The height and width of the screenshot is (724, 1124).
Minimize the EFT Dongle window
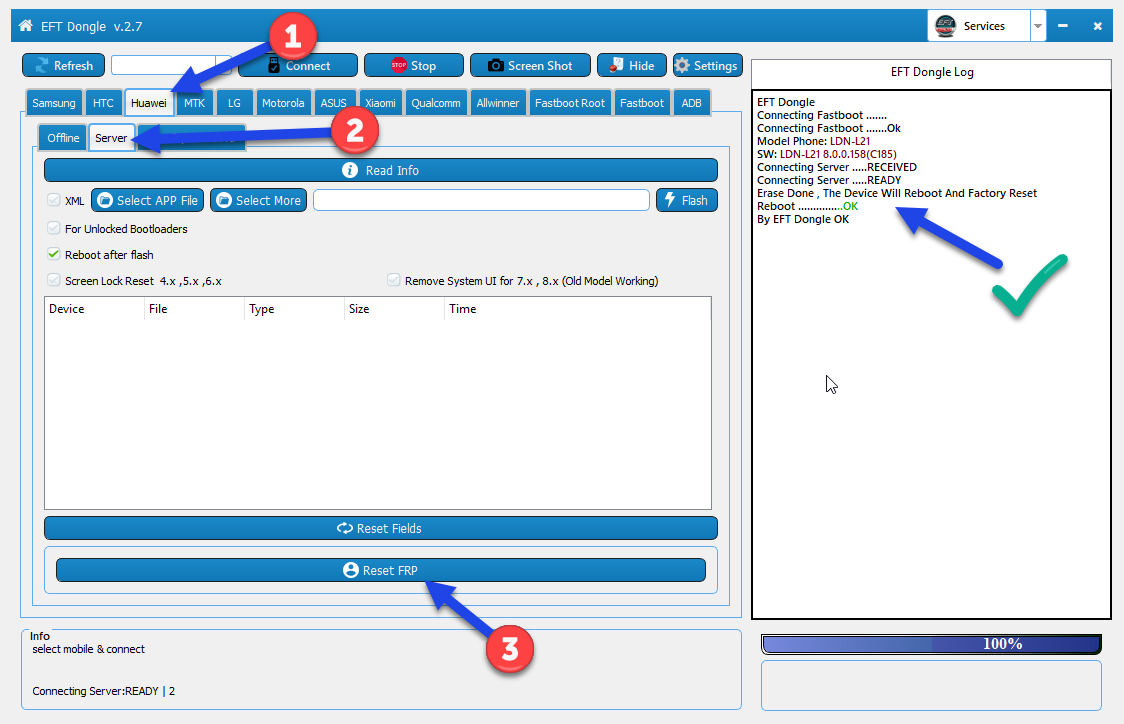tap(1063, 26)
